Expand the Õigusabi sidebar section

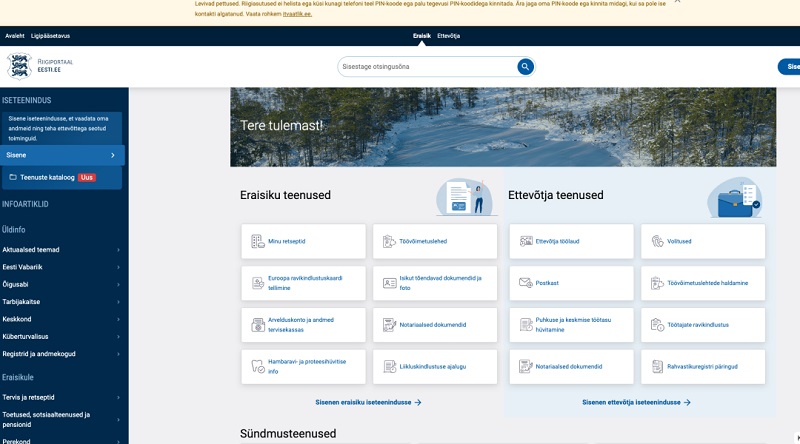pos(118,285)
